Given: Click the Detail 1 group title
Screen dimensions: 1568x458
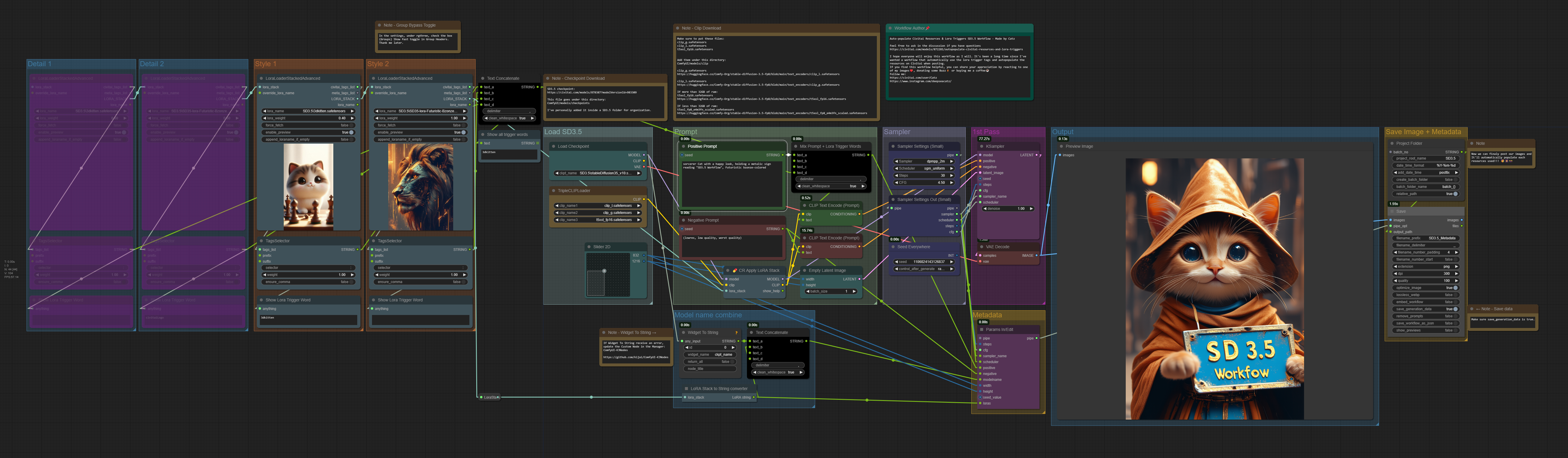Looking at the screenshot, I should coord(40,64).
